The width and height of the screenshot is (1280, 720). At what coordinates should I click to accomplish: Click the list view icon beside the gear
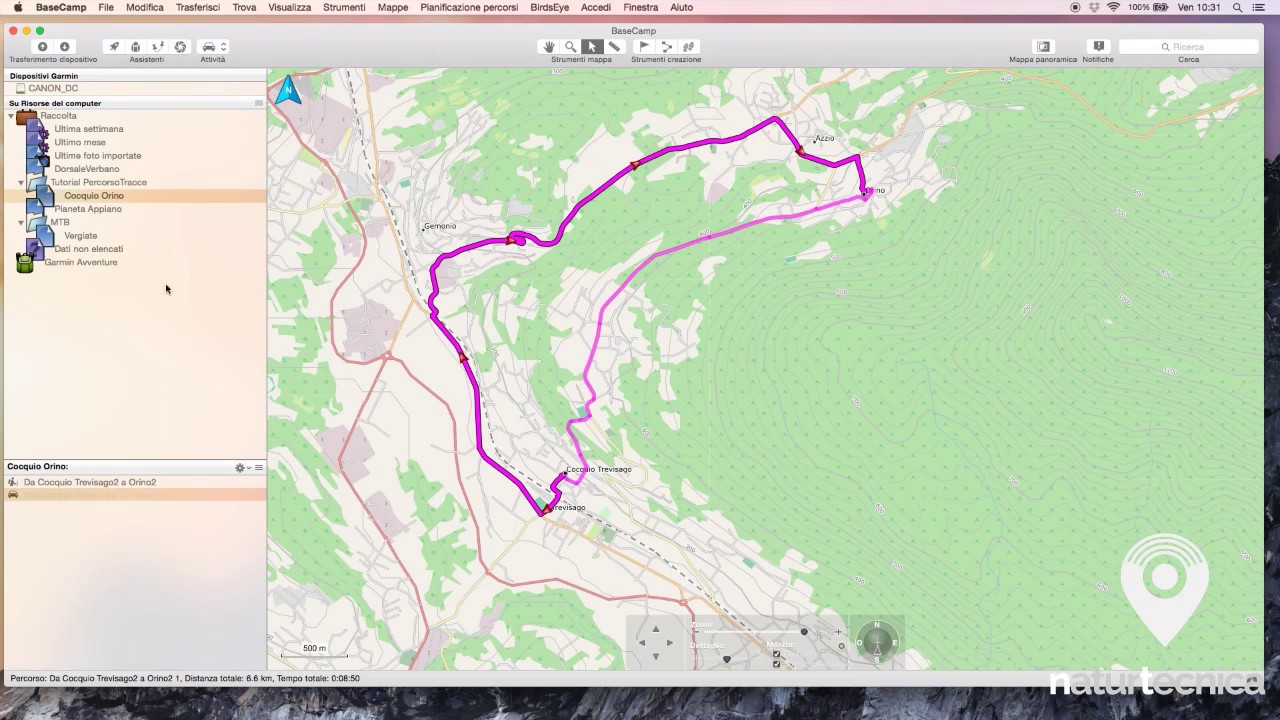tap(259, 468)
